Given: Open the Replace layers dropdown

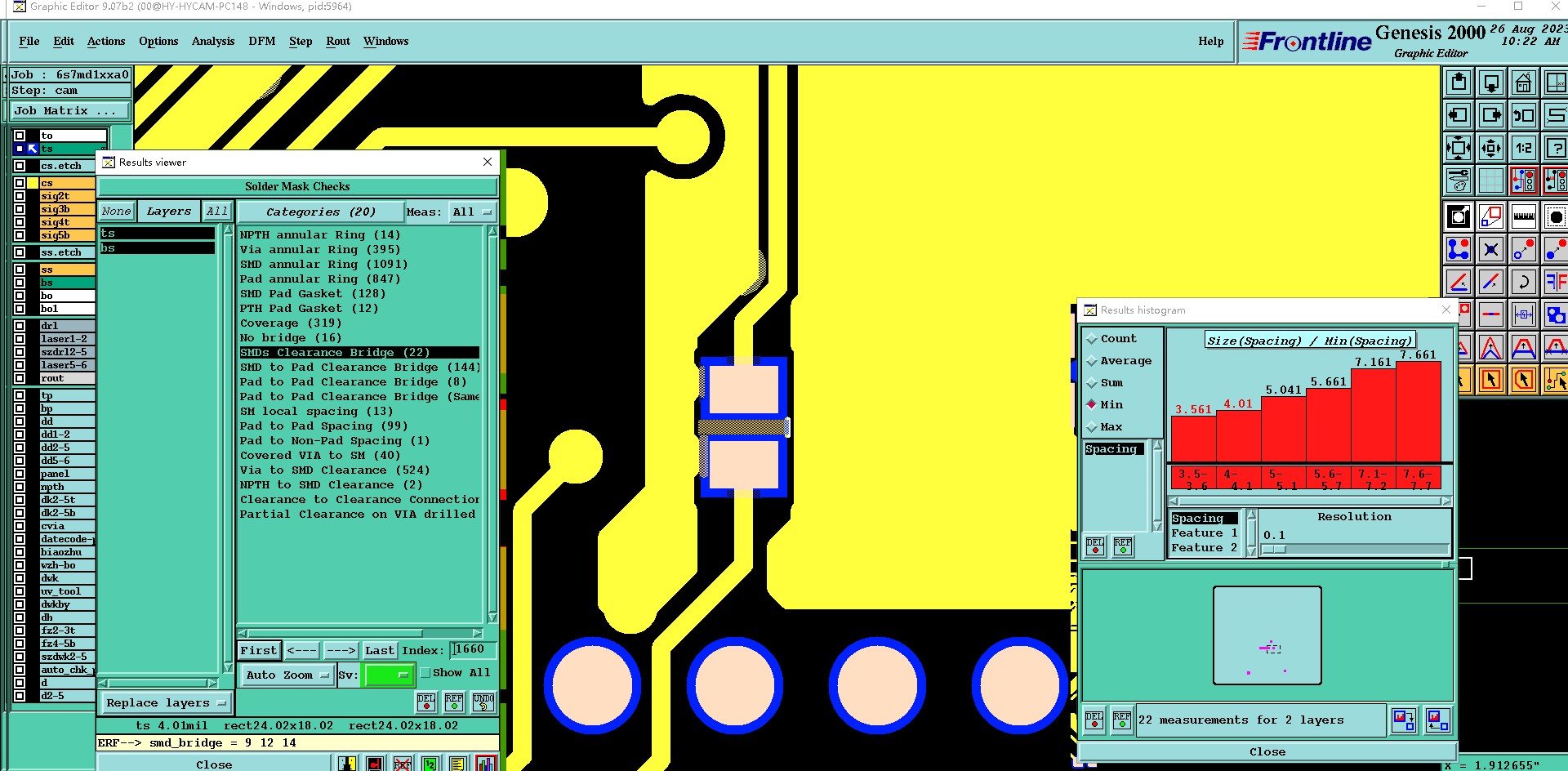Looking at the screenshot, I should tap(166, 703).
